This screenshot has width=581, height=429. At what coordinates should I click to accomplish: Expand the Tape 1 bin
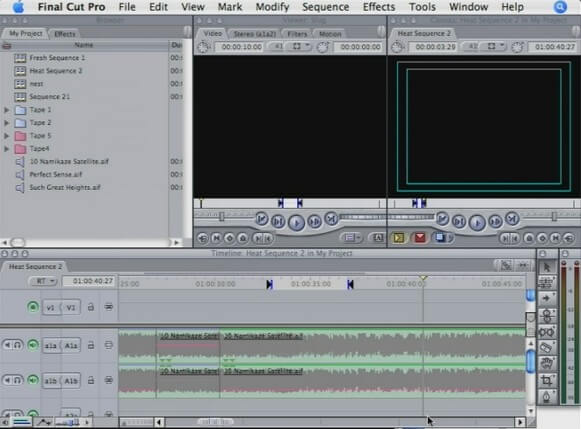pyautogui.click(x=6, y=110)
